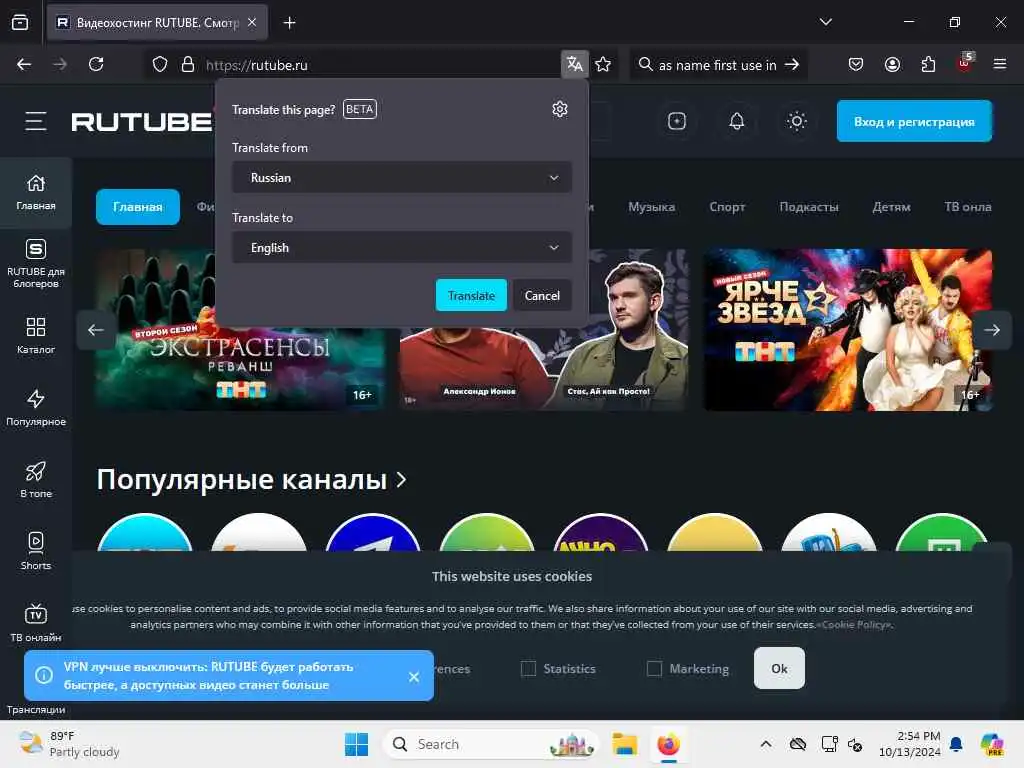Toggle the Marketing cookie checkbox
The width and height of the screenshot is (1024, 768).
(x=654, y=668)
